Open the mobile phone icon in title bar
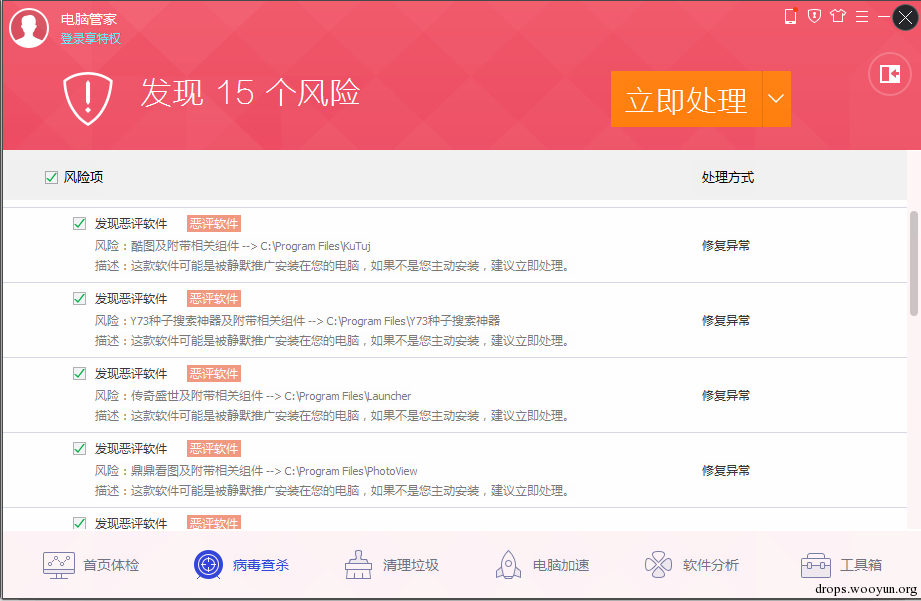Image resolution: width=921 pixels, height=601 pixels. 791,16
